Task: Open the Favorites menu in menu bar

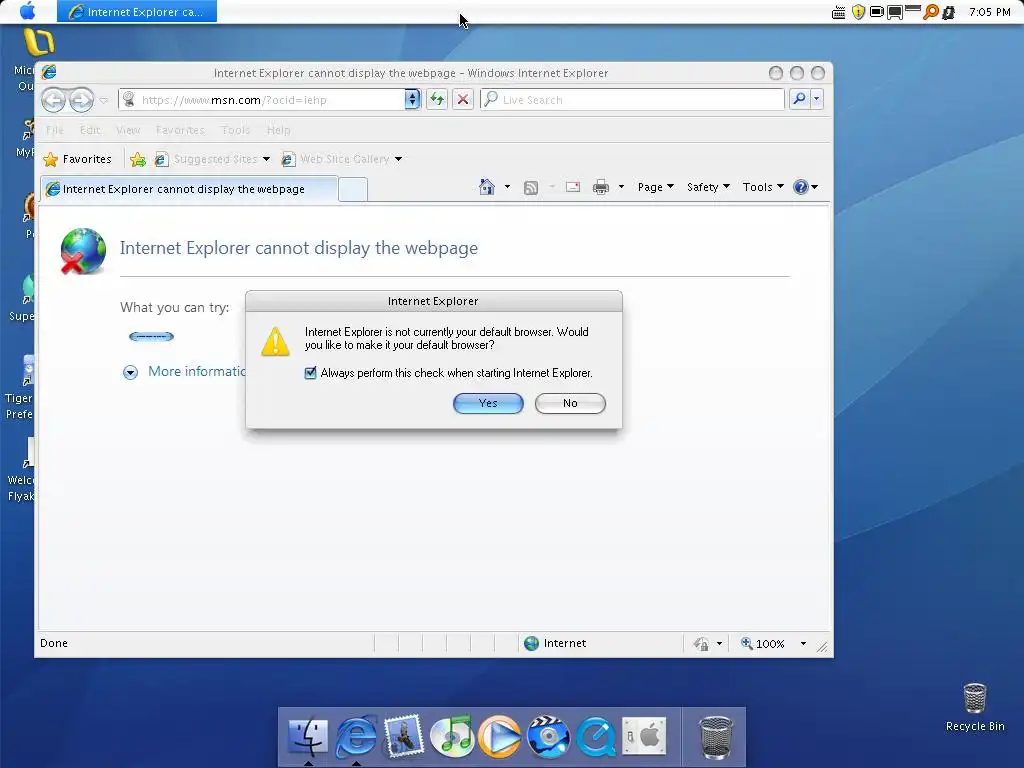Action: pyautogui.click(x=180, y=130)
